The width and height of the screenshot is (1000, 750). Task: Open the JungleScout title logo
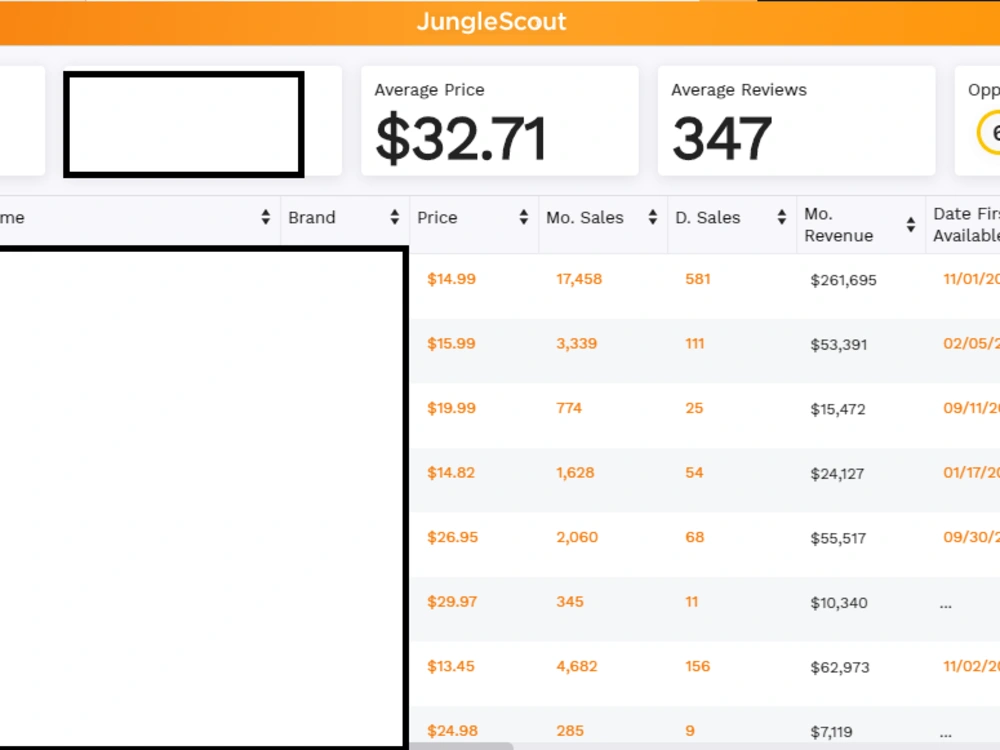(x=492, y=22)
